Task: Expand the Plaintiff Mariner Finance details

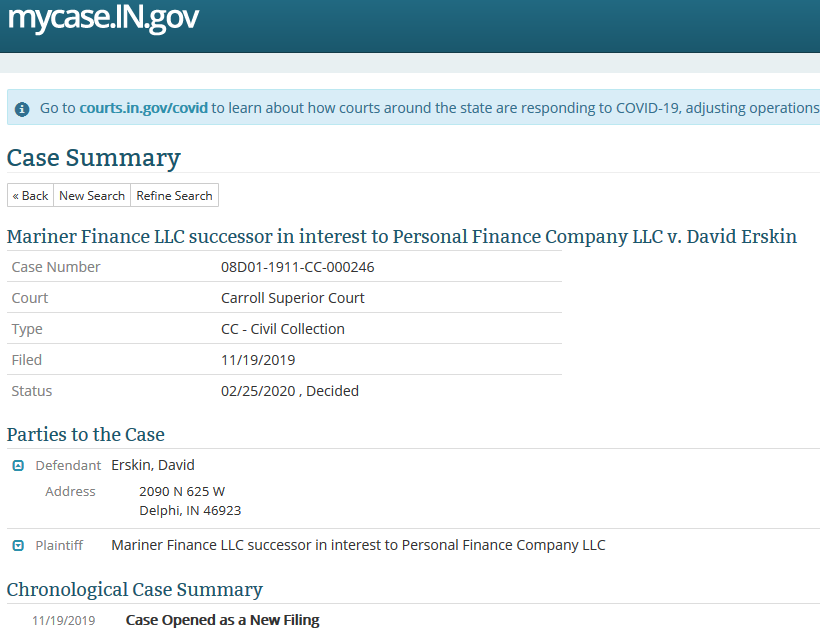Action: point(18,546)
